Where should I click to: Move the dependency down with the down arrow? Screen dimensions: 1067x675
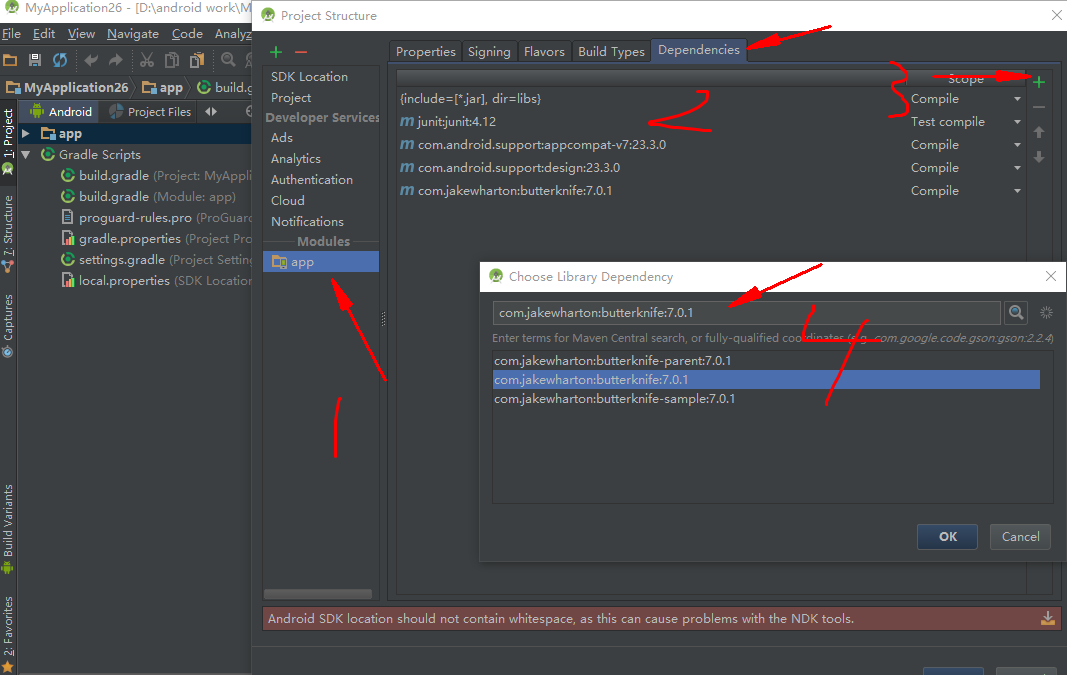[x=1038, y=157]
